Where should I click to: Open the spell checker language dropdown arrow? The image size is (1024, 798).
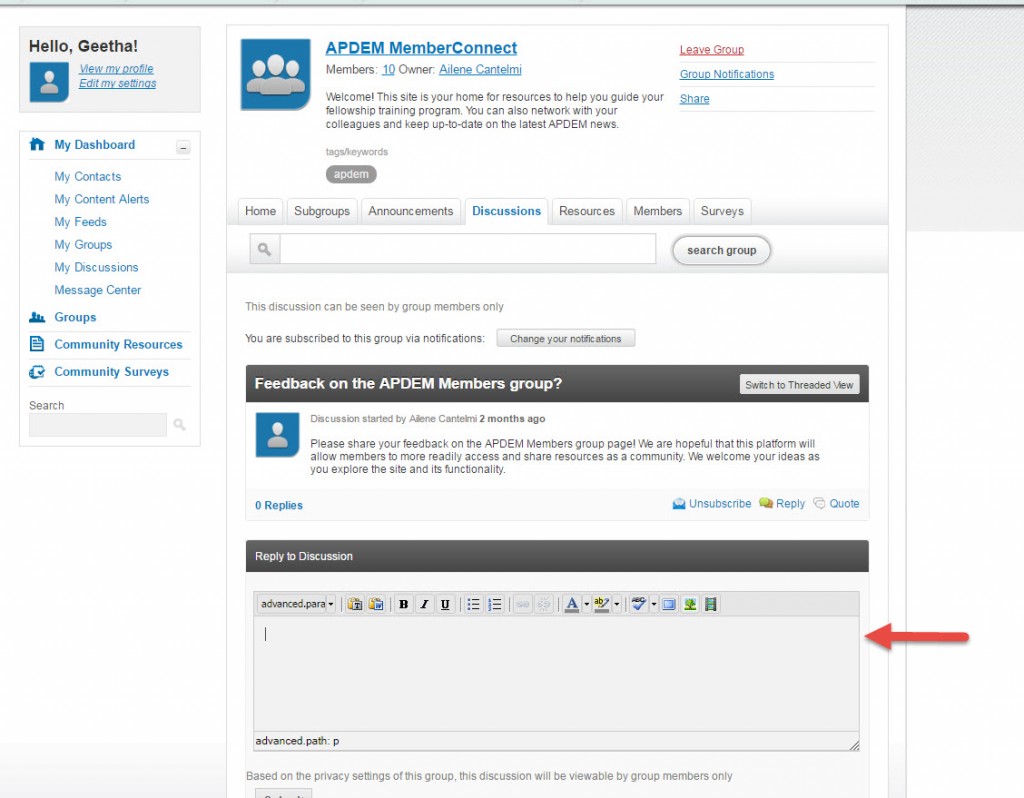point(654,604)
